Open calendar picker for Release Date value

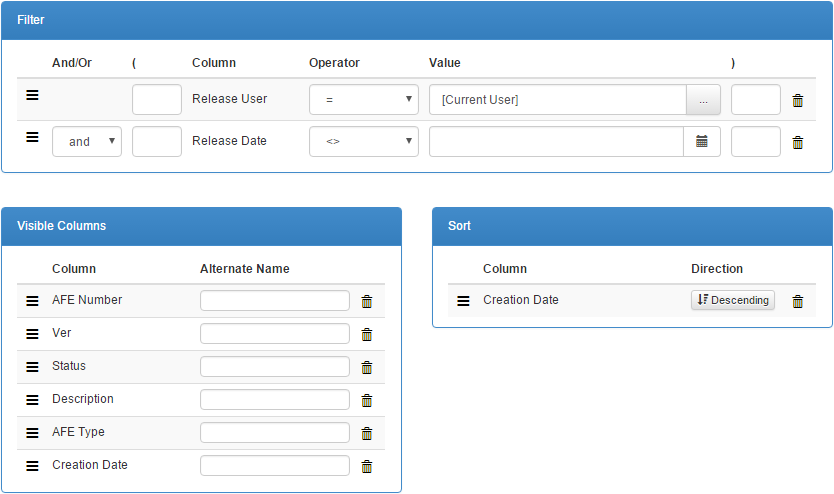(x=702, y=142)
